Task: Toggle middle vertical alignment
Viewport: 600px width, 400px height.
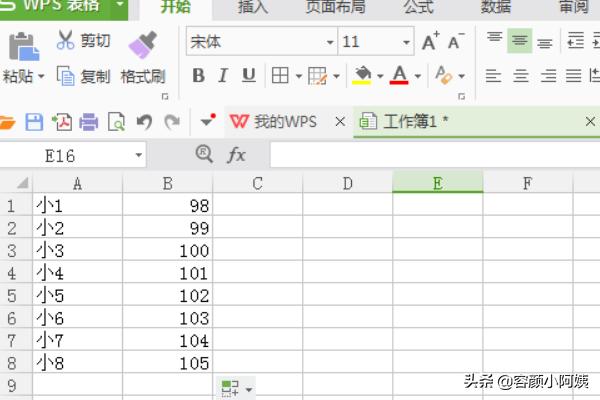Action: click(520, 40)
